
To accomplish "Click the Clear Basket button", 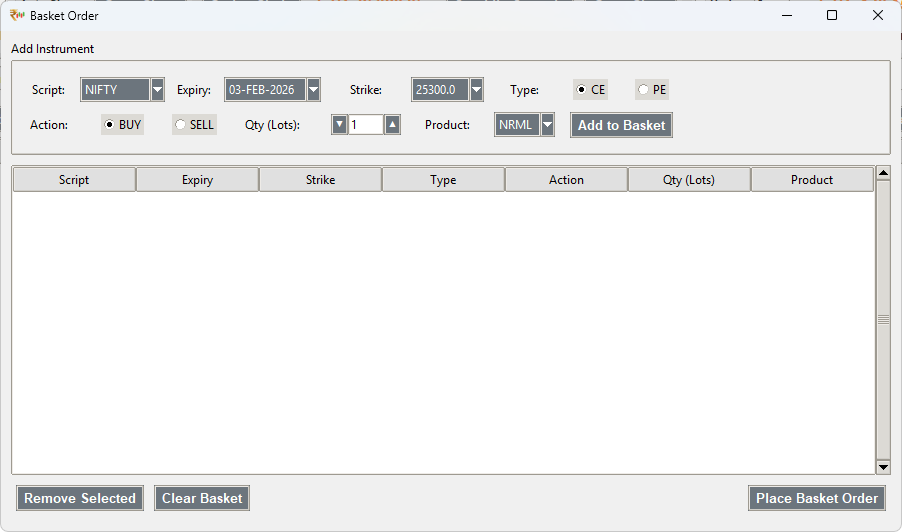I will [202, 498].
